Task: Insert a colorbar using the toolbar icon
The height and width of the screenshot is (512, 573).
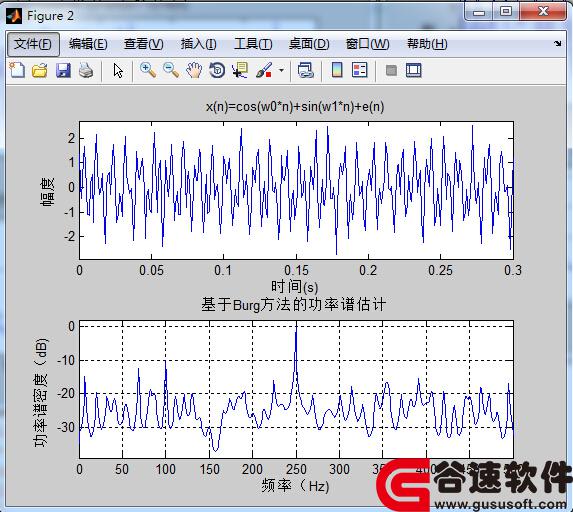Action: [337, 70]
